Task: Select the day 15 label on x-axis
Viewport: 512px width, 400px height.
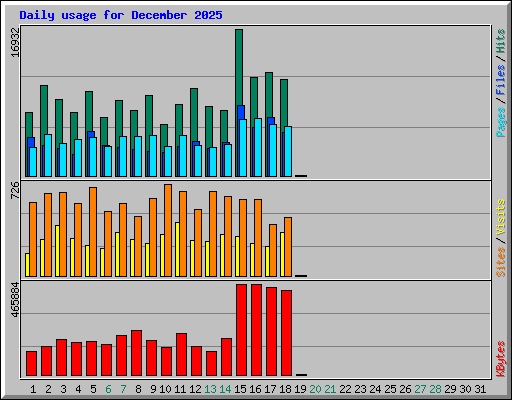Action: point(240,389)
